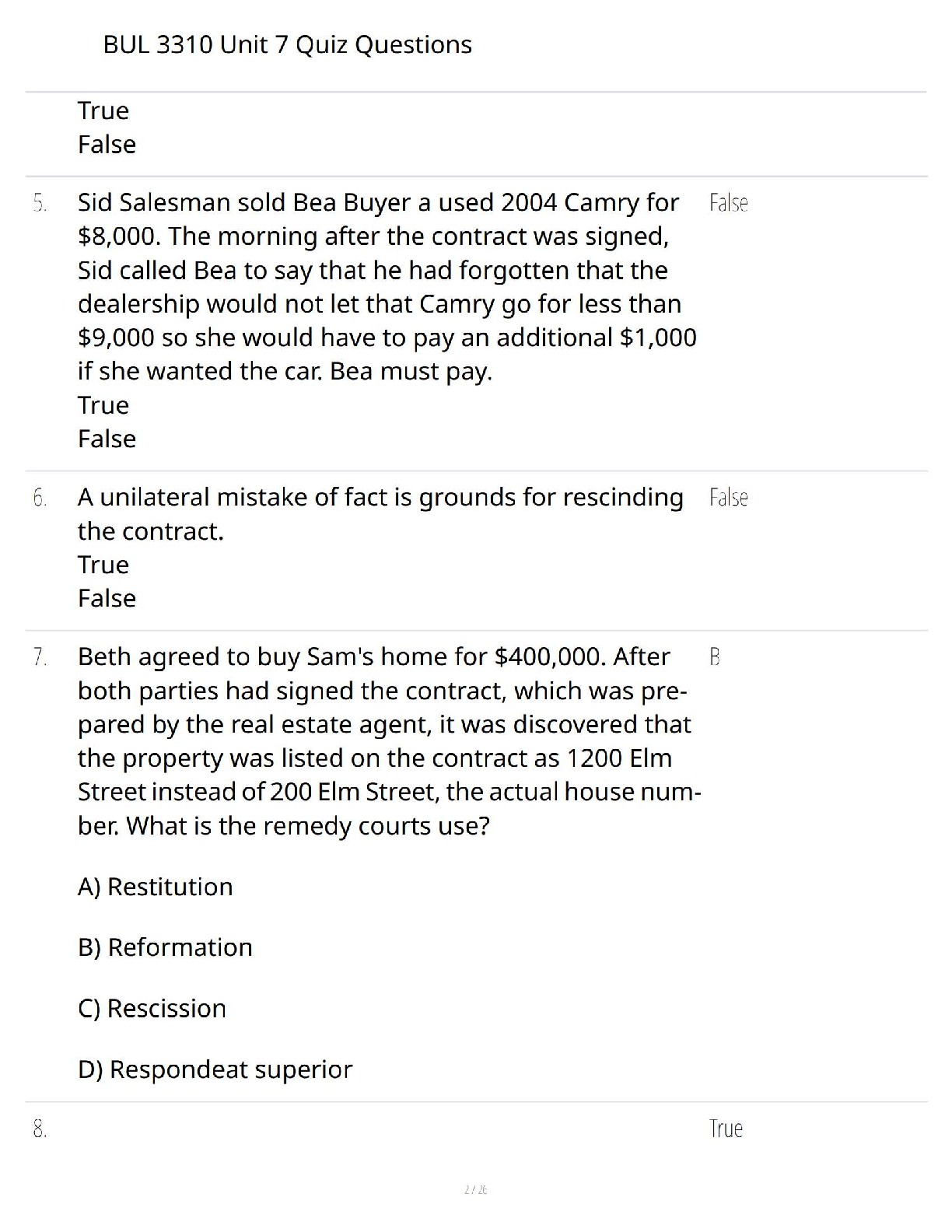Click the 'B' answer key beside question 7
Screen dimensions: 952x1232
(715, 657)
